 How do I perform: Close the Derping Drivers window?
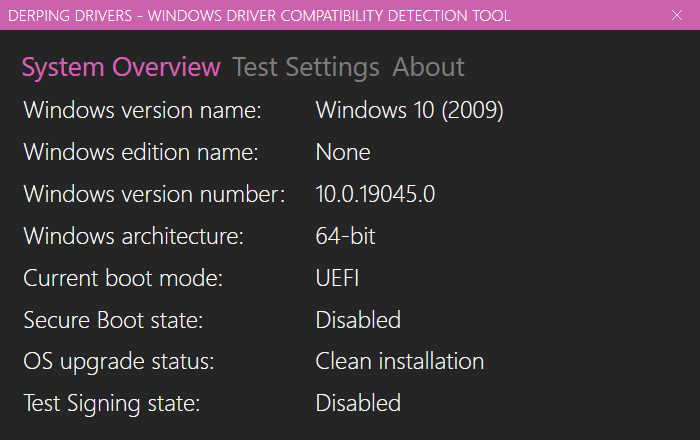pyautogui.click(x=677, y=15)
